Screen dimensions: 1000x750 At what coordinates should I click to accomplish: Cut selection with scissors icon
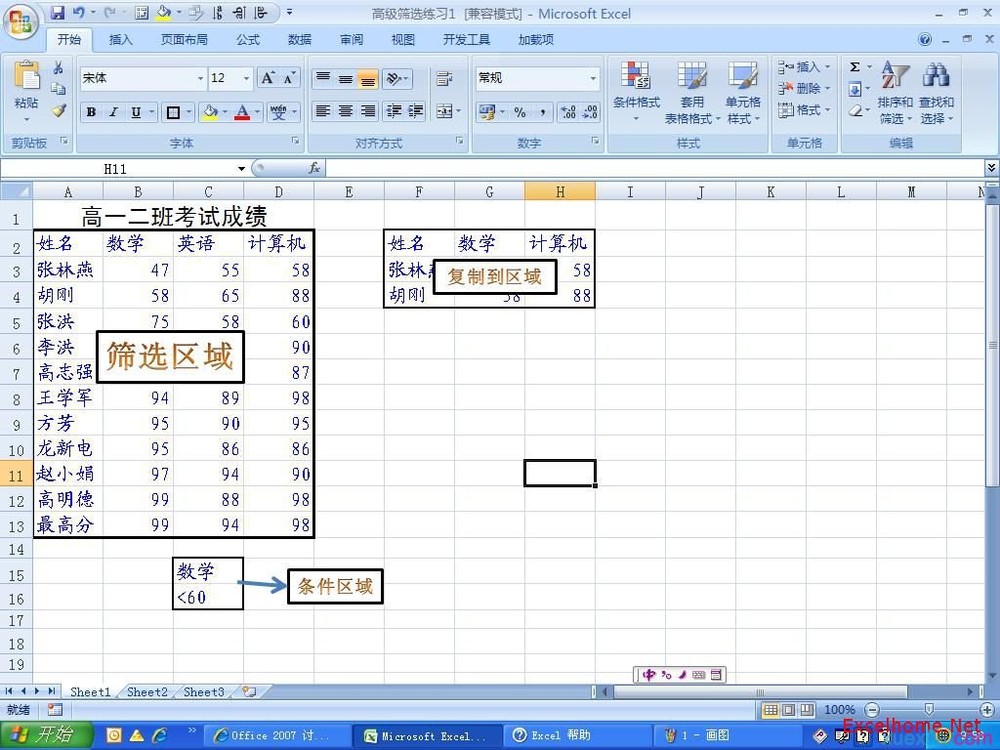pos(58,67)
